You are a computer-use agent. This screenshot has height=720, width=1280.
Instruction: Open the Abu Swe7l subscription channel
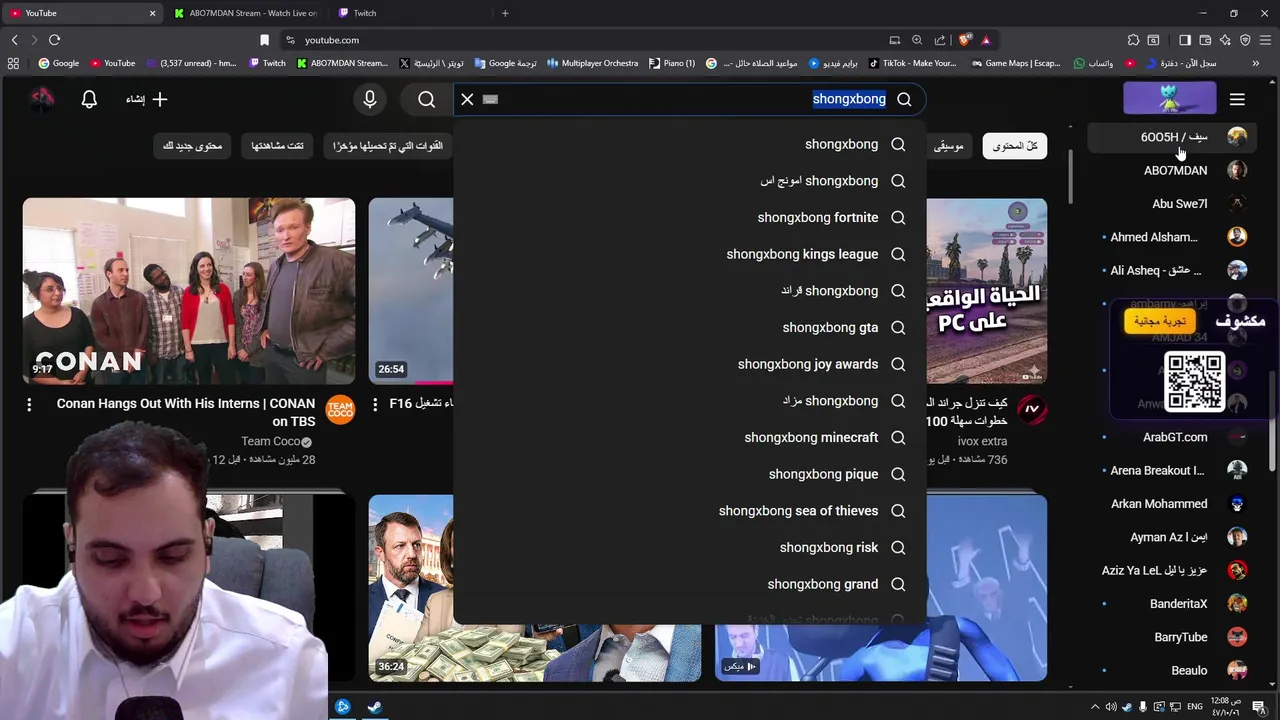coord(1170,204)
